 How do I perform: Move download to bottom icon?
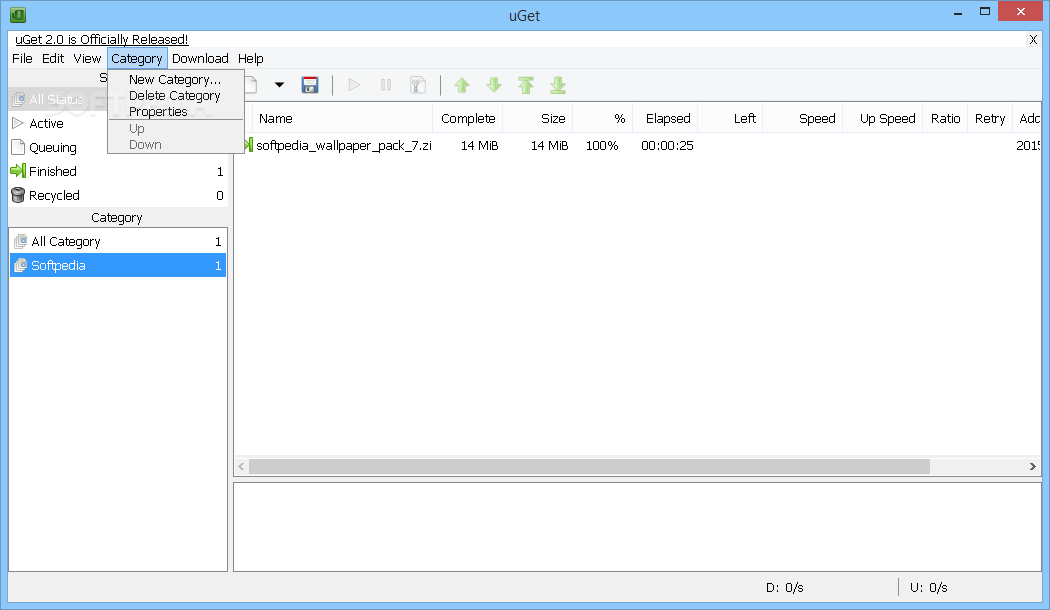(558, 85)
